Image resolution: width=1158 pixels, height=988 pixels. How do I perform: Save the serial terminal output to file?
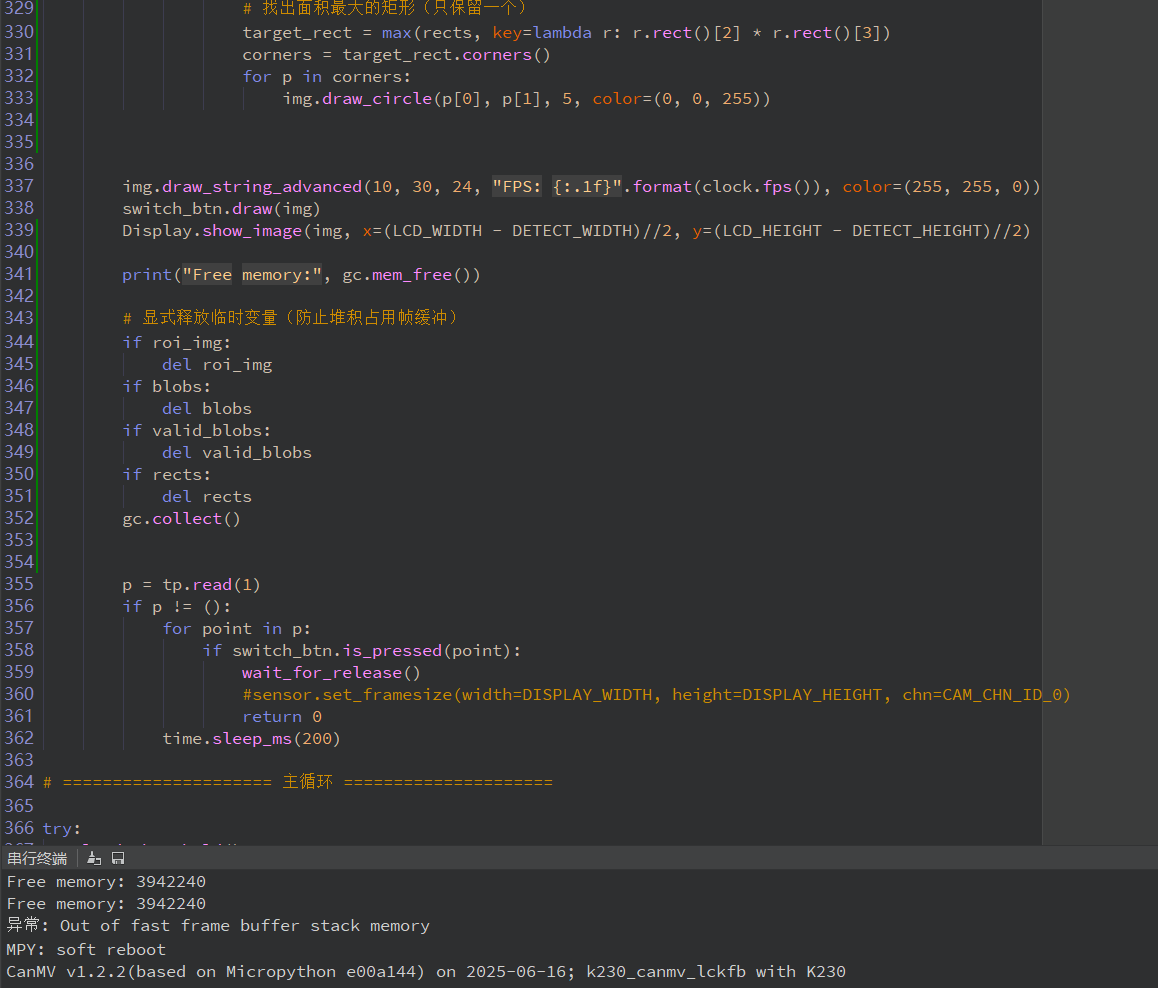(x=118, y=858)
